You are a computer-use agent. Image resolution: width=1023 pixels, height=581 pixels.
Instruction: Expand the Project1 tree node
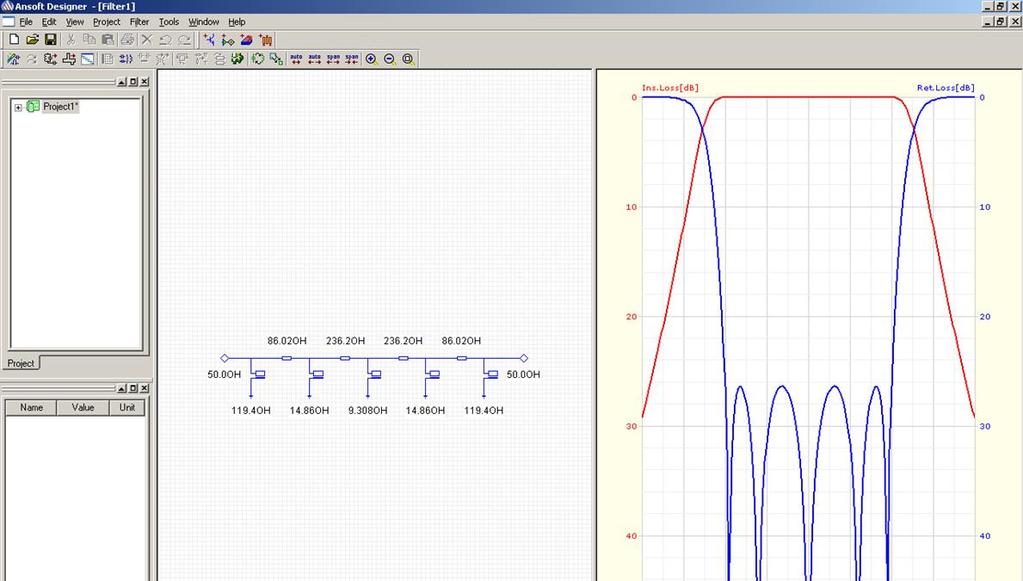[18, 107]
